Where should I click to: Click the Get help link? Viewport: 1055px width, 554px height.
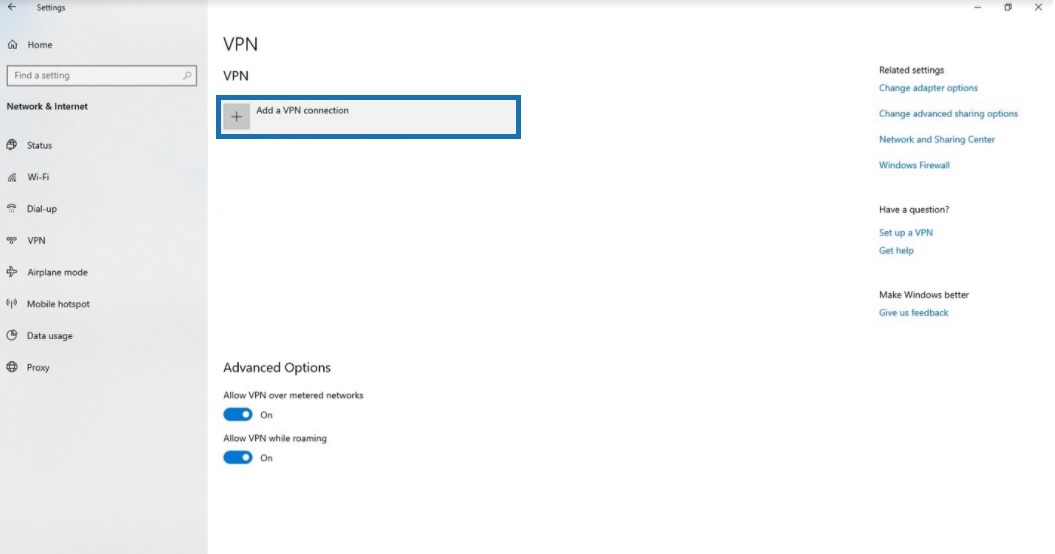click(896, 250)
